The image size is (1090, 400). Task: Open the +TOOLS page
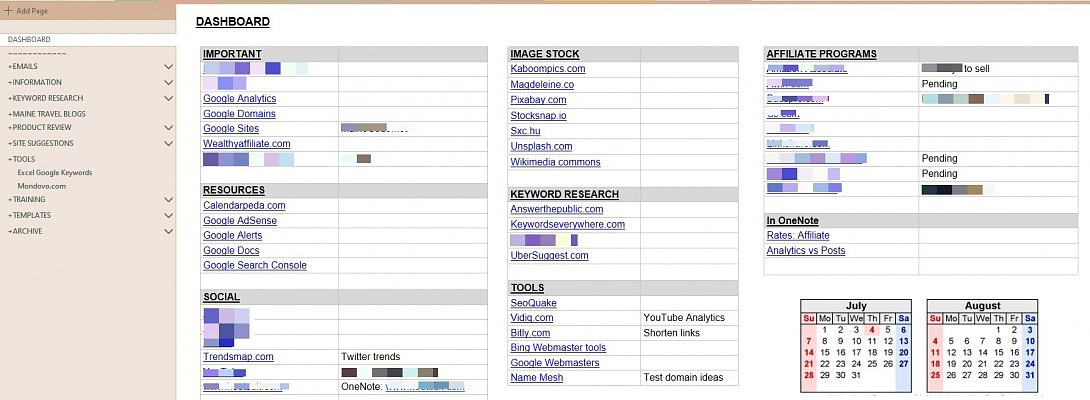pos(21,159)
